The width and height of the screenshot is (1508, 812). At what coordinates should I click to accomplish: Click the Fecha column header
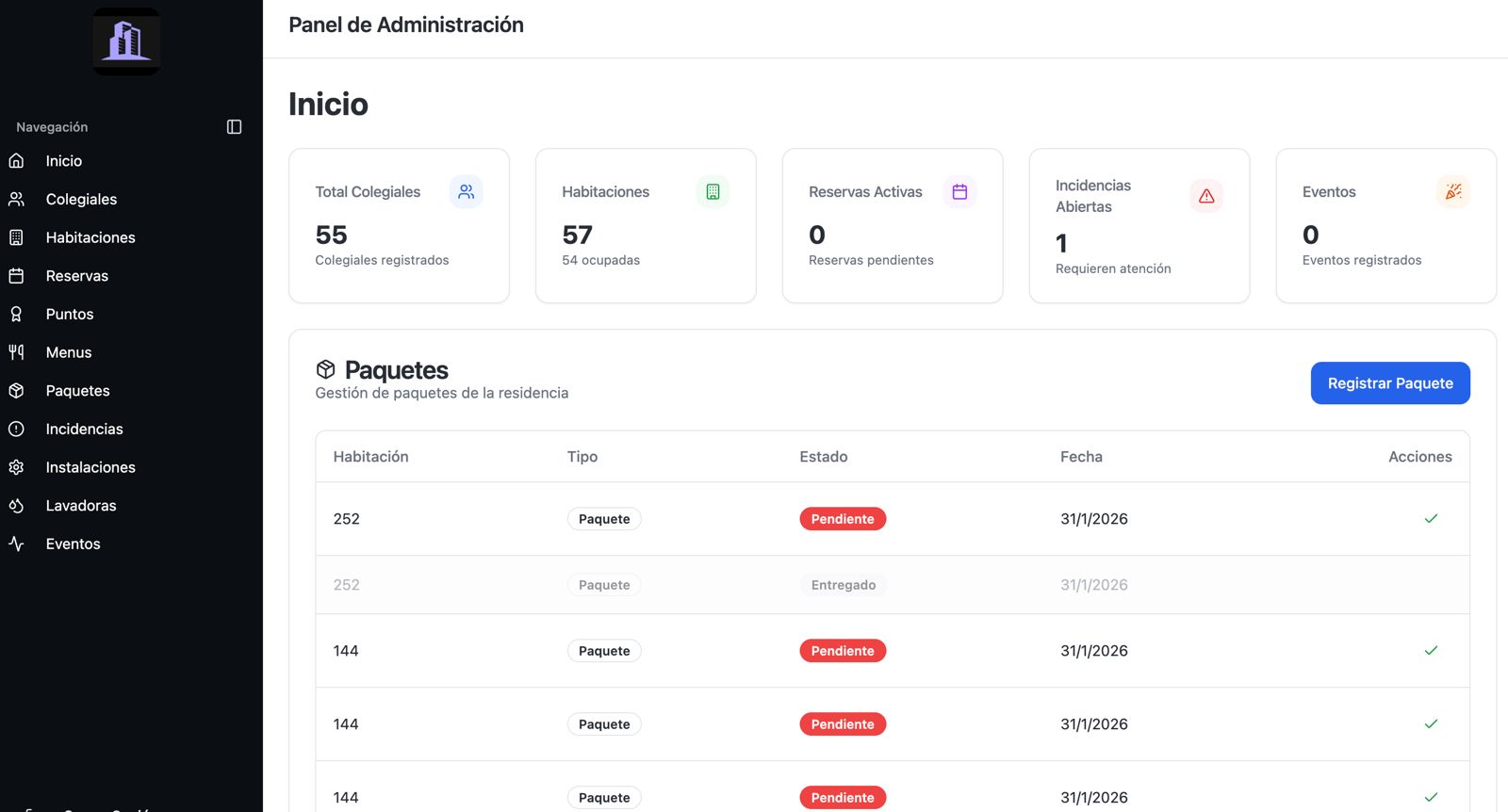click(1081, 457)
